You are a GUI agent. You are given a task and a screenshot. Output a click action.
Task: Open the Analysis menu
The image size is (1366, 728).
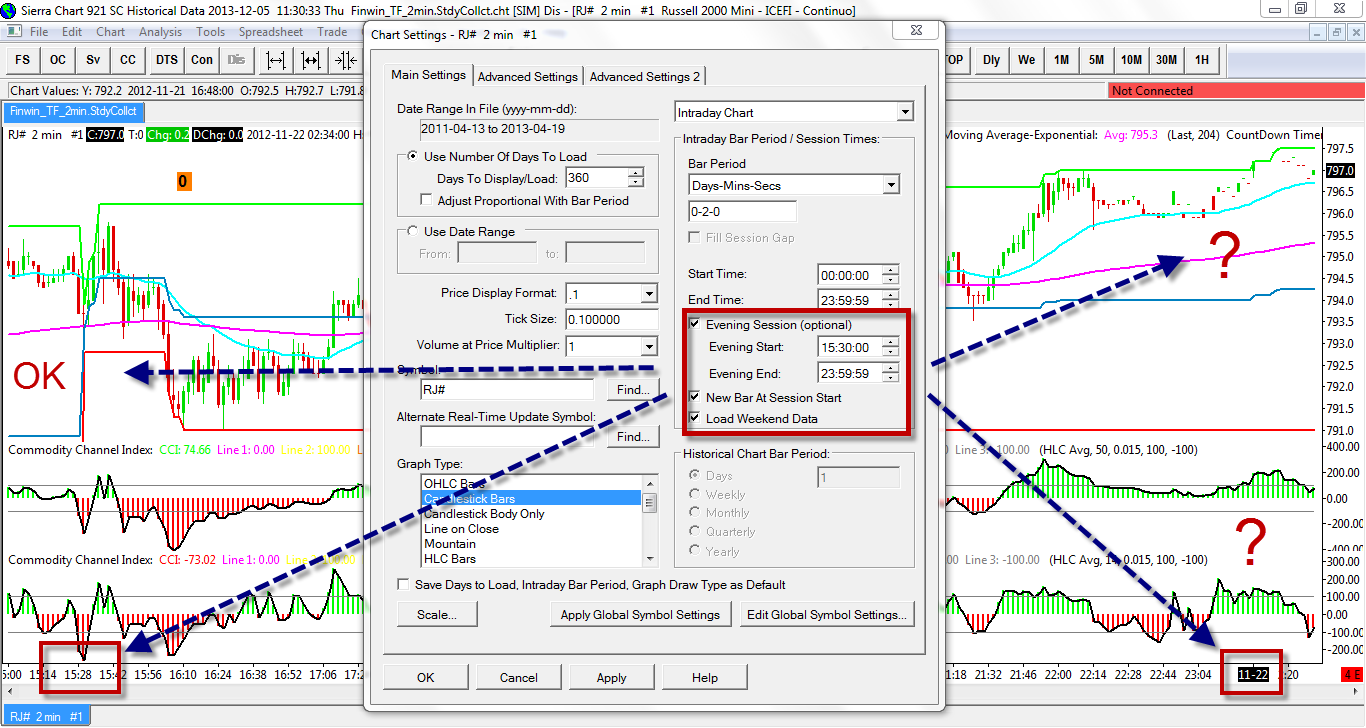(x=161, y=32)
